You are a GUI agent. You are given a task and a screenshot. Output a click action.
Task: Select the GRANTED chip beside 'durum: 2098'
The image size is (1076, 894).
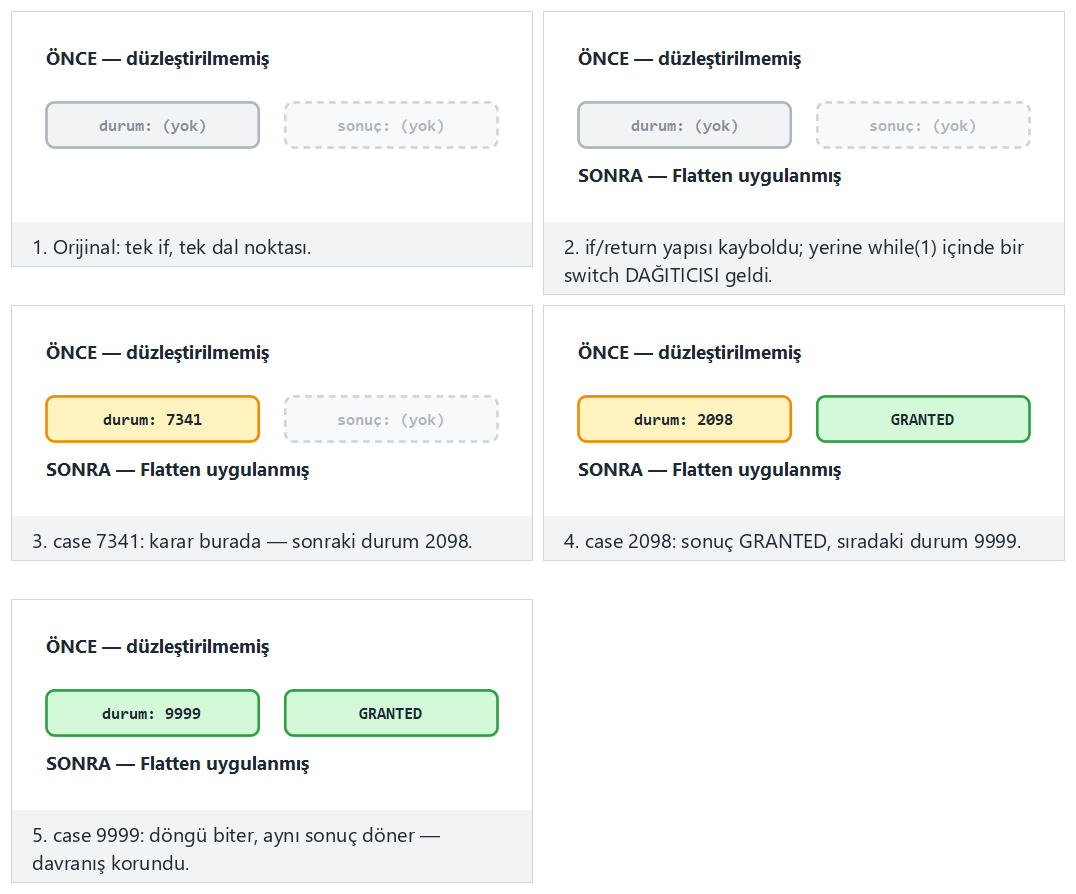click(923, 419)
